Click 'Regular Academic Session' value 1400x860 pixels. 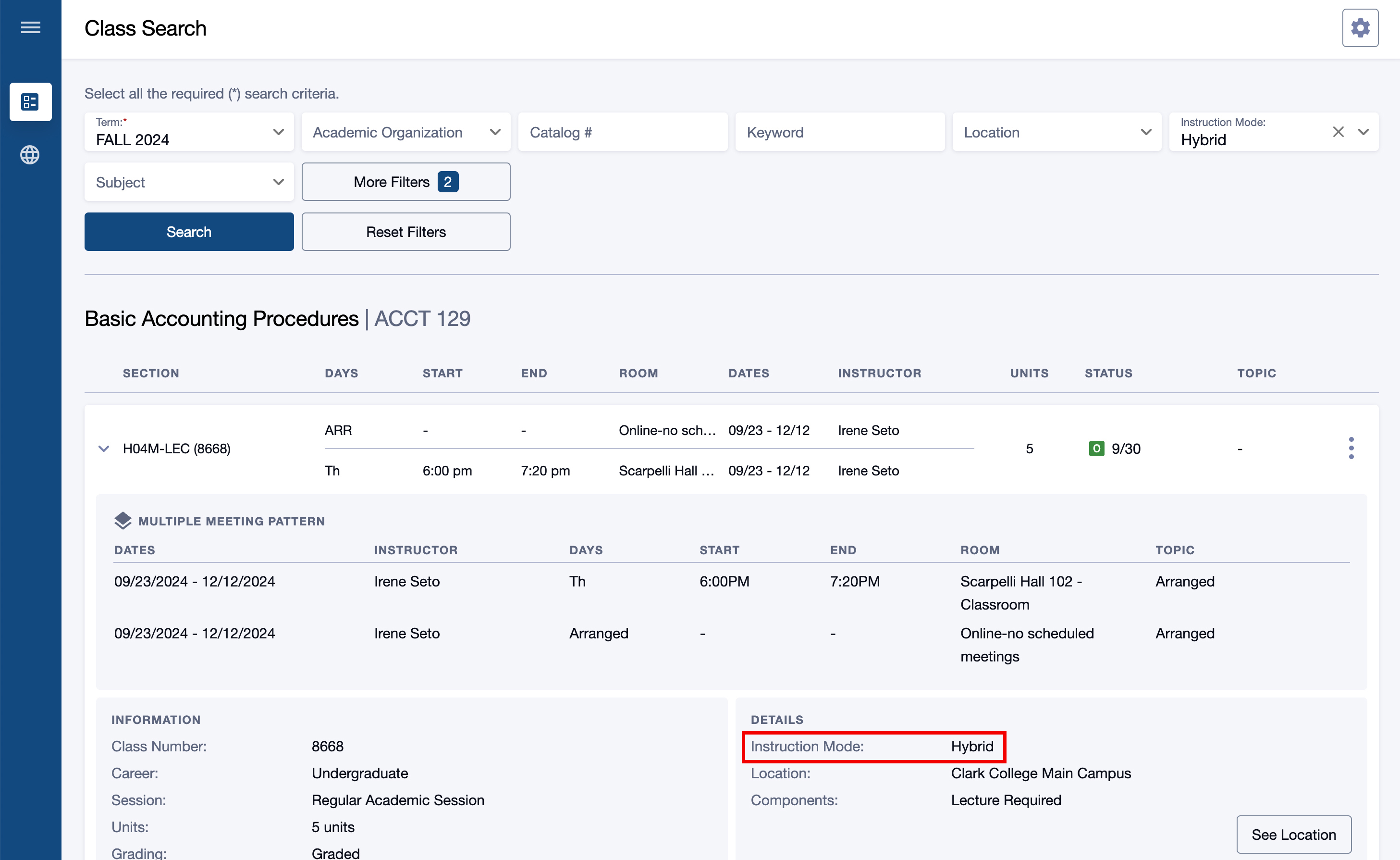398,800
